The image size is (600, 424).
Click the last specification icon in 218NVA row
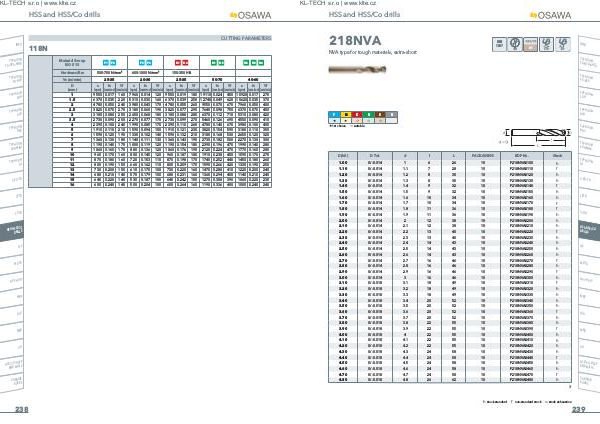click(560, 45)
